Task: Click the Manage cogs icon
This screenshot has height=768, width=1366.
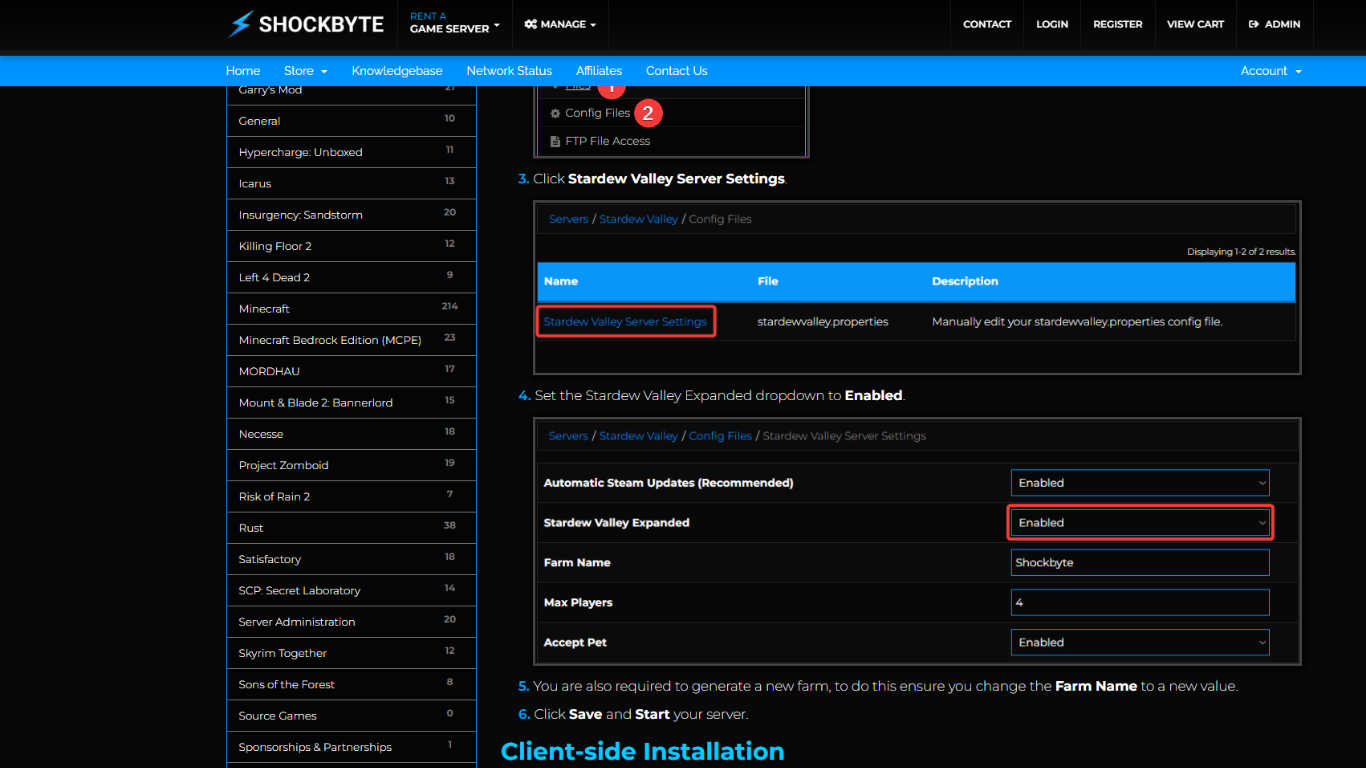Action: tap(530, 24)
